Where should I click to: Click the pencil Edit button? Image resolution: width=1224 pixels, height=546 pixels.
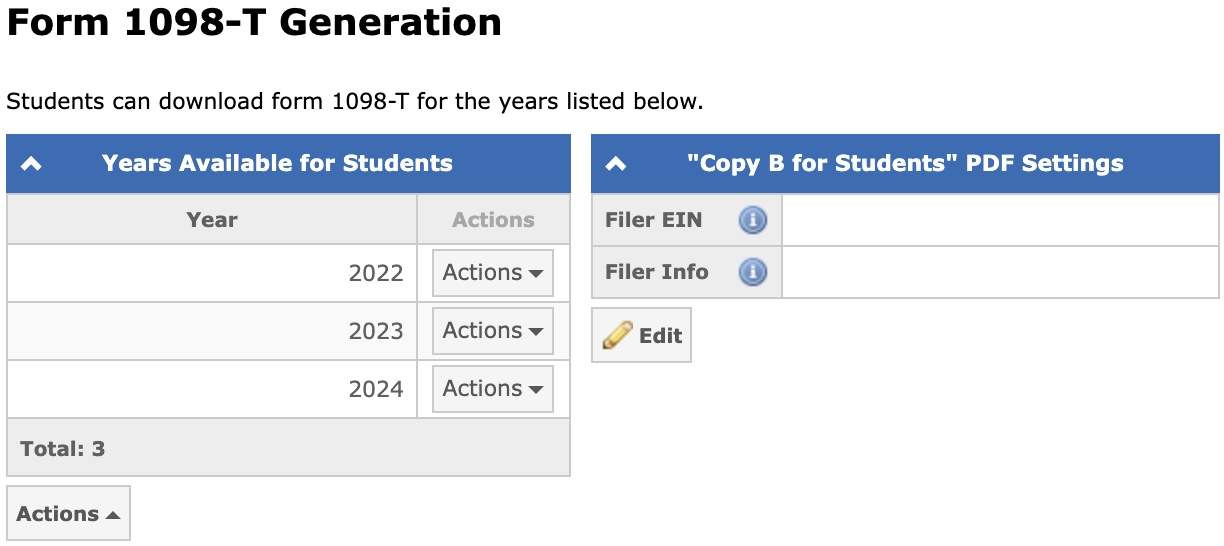tap(641, 336)
